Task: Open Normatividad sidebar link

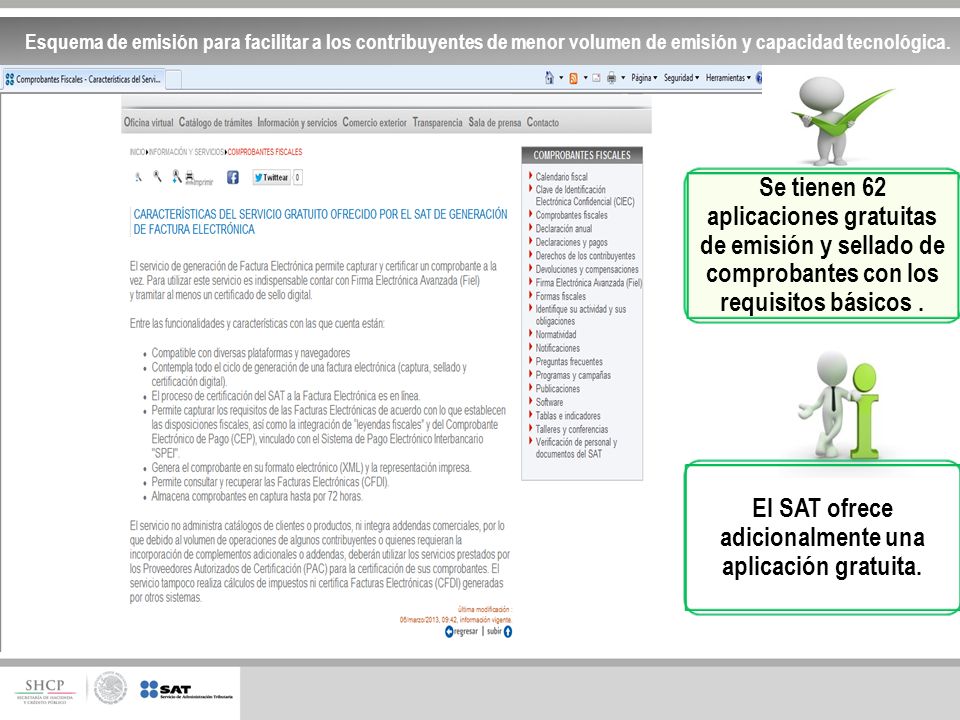Action: point(555,334)
